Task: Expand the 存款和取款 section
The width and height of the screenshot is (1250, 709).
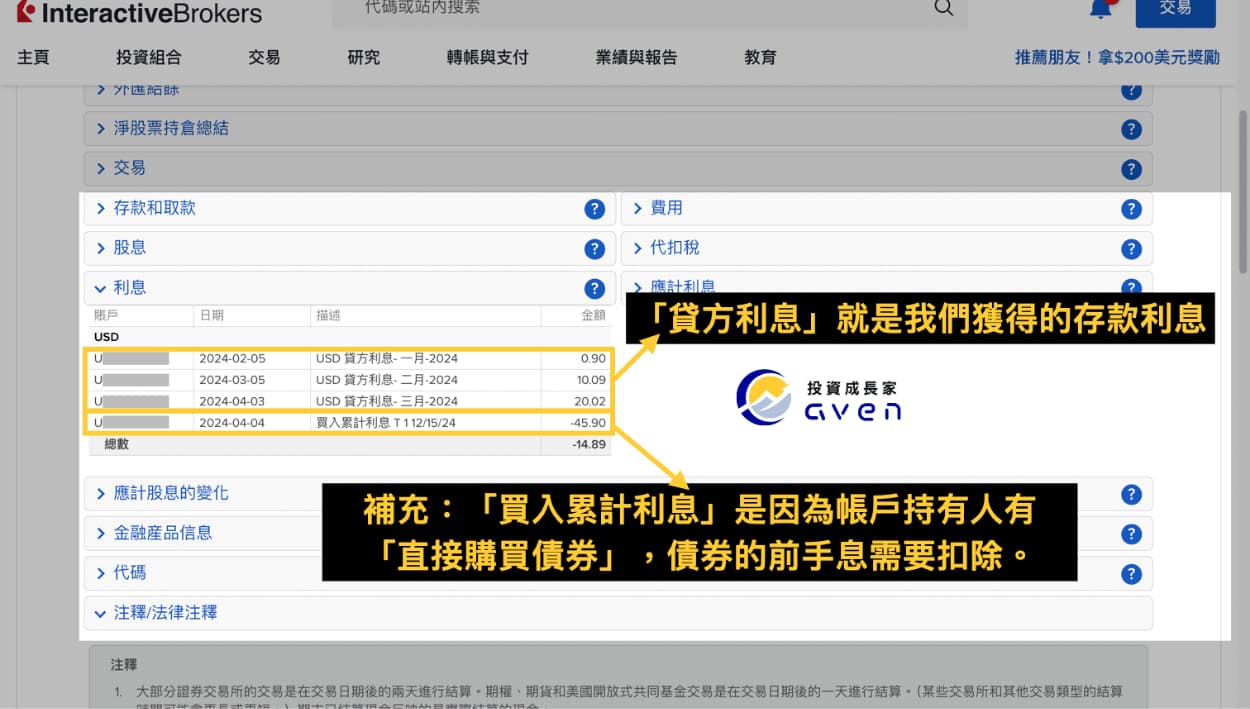Action: 349,208
